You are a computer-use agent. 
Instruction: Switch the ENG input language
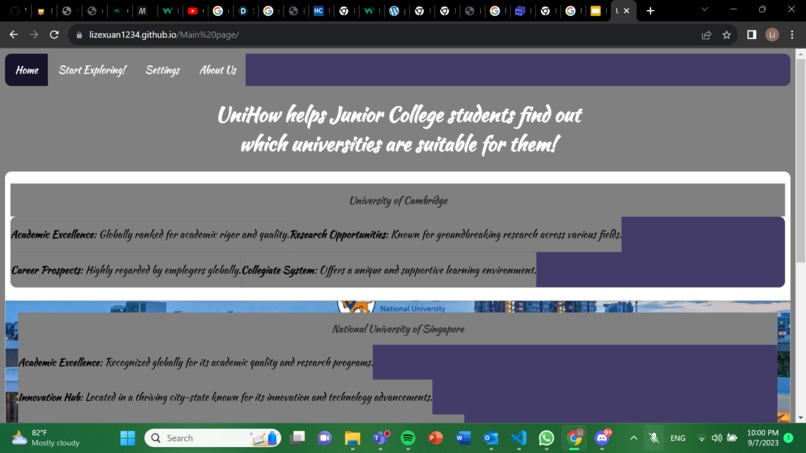[x=677, y=438]
